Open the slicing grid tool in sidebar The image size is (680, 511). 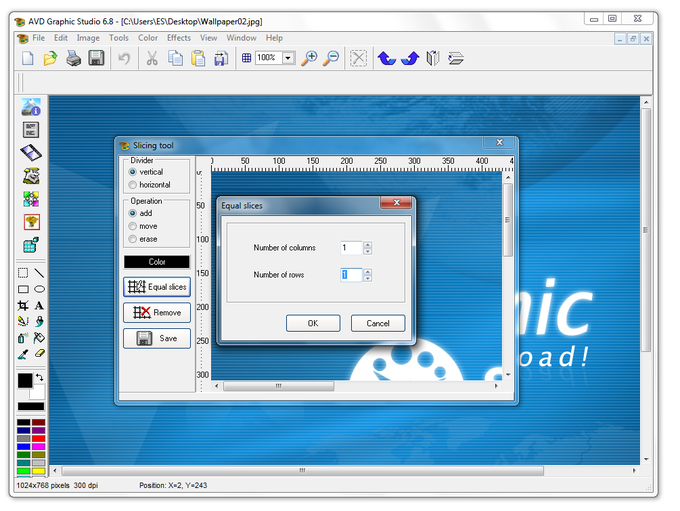(x=31, y=245)
